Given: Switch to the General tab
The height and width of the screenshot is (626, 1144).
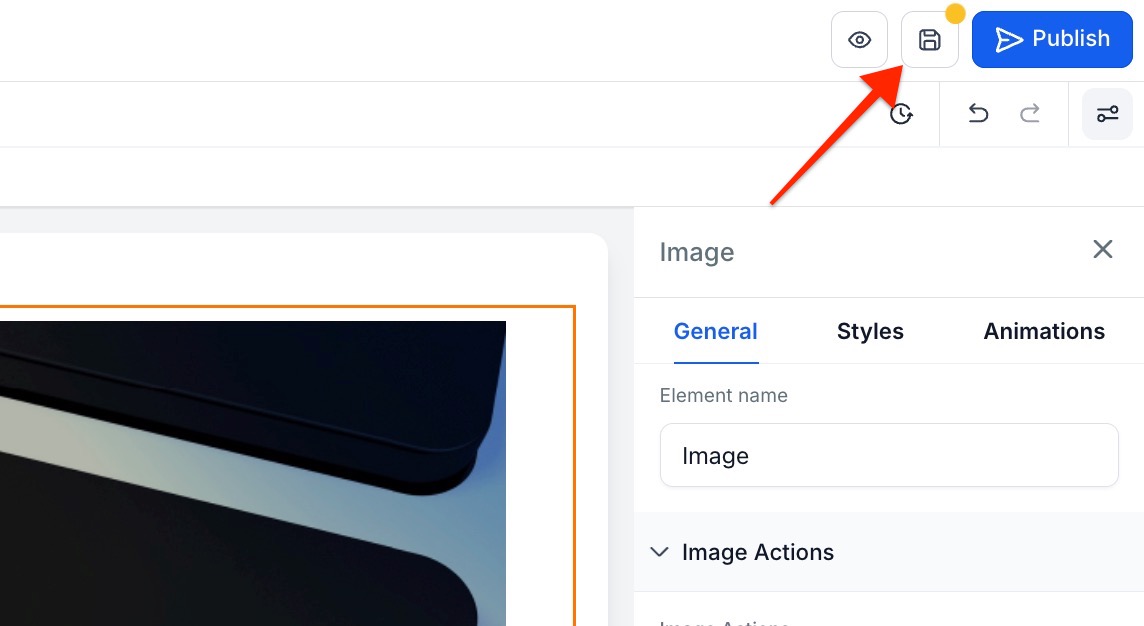Looking at the screenshot, I should (x=715, y=331).
